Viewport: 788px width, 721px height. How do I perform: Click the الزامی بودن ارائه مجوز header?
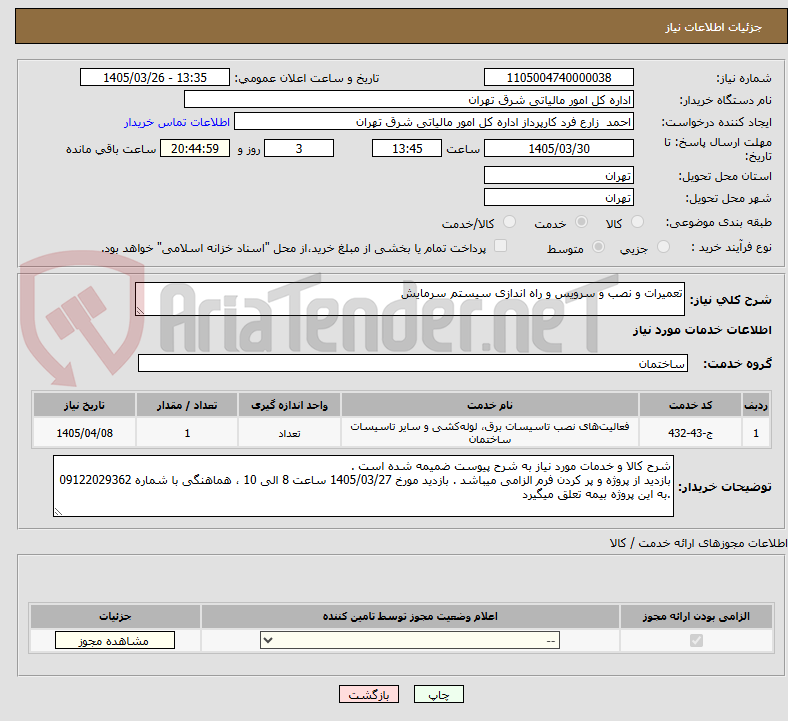[x=696, y=616]
